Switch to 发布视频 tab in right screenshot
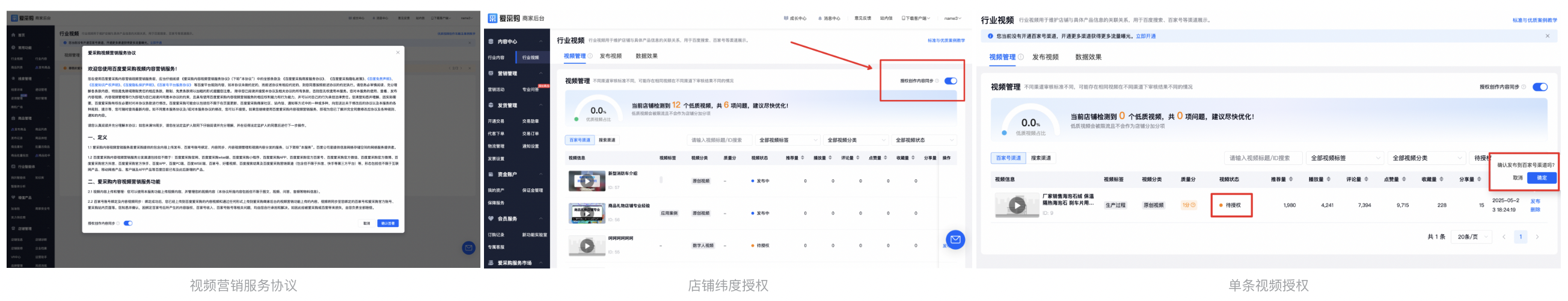Viewport: 1568px width, 301px height. [1045, 57]
